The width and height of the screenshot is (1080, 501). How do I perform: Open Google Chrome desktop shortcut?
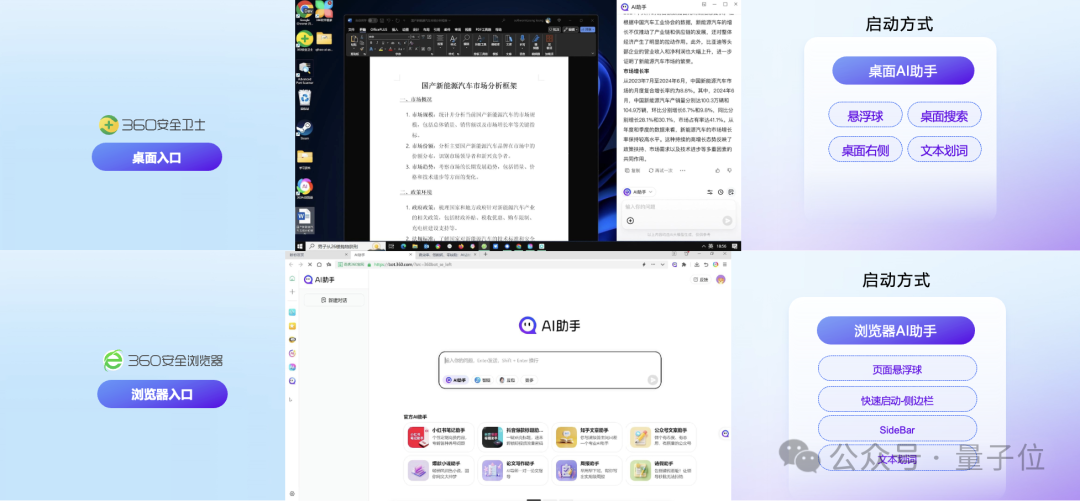(304, 12)
